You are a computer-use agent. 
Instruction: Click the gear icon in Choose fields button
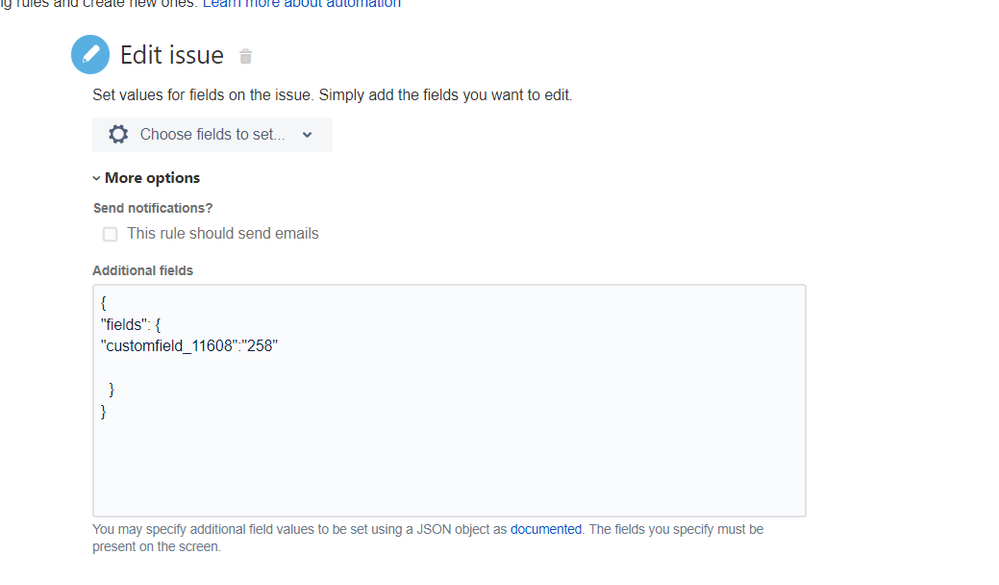click(x=117, y=134)
